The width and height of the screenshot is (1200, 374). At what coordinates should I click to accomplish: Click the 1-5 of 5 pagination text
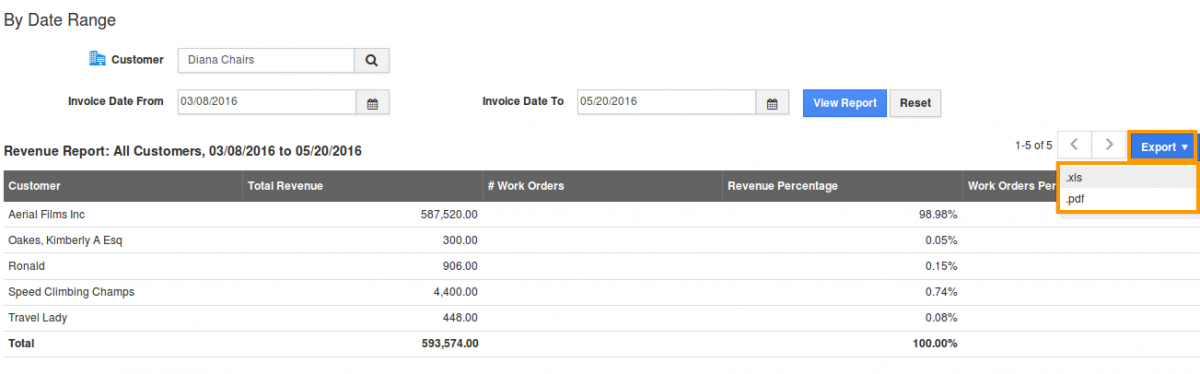click(x=1033, y=145)
